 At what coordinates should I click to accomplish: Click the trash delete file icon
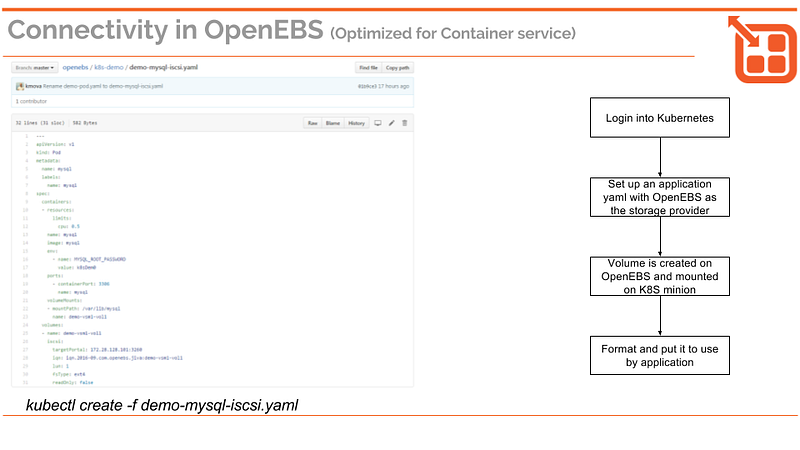coord(405,123)
